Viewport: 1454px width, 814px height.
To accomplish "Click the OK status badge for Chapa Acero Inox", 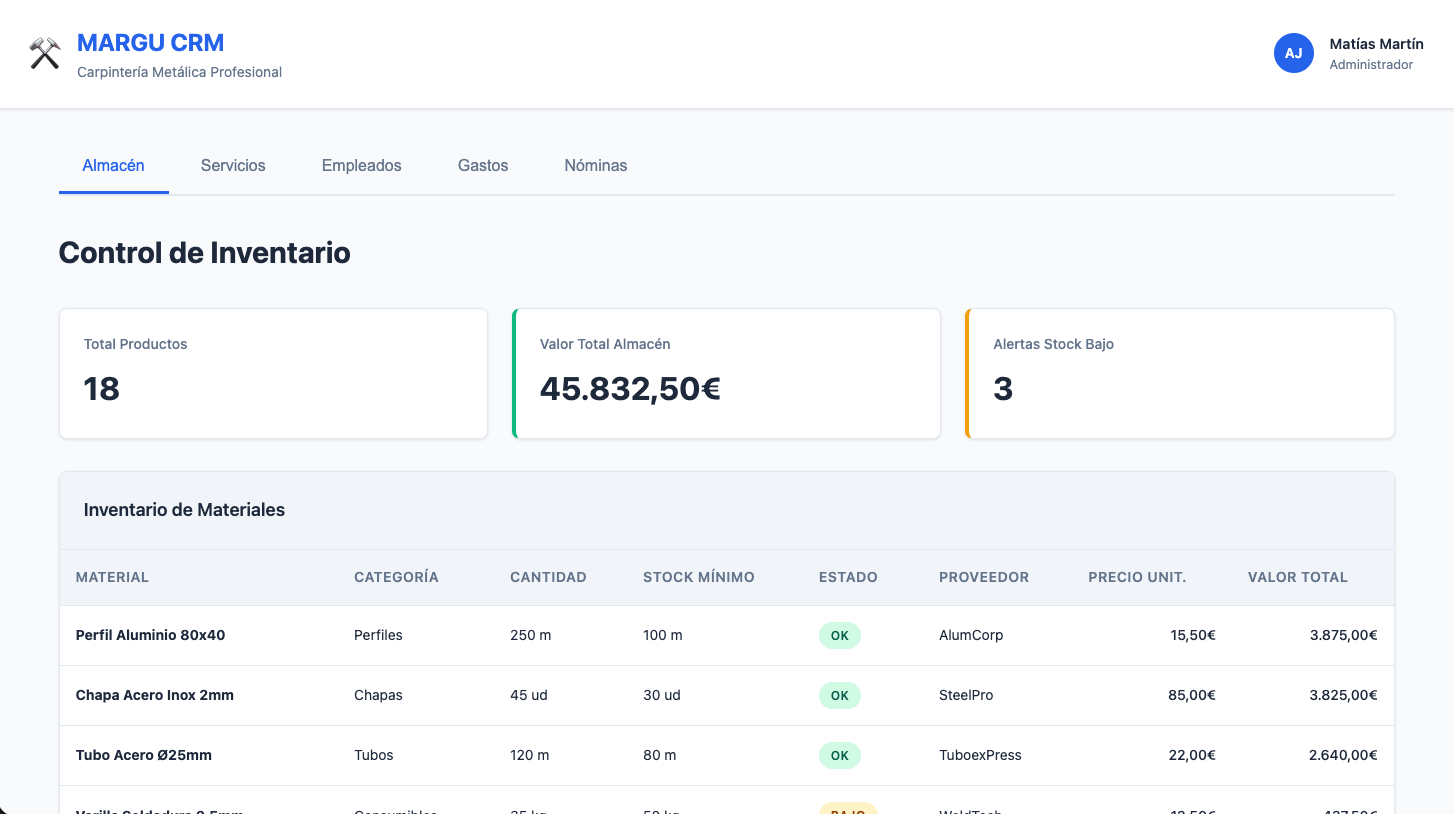I will (x=839, y=695).
